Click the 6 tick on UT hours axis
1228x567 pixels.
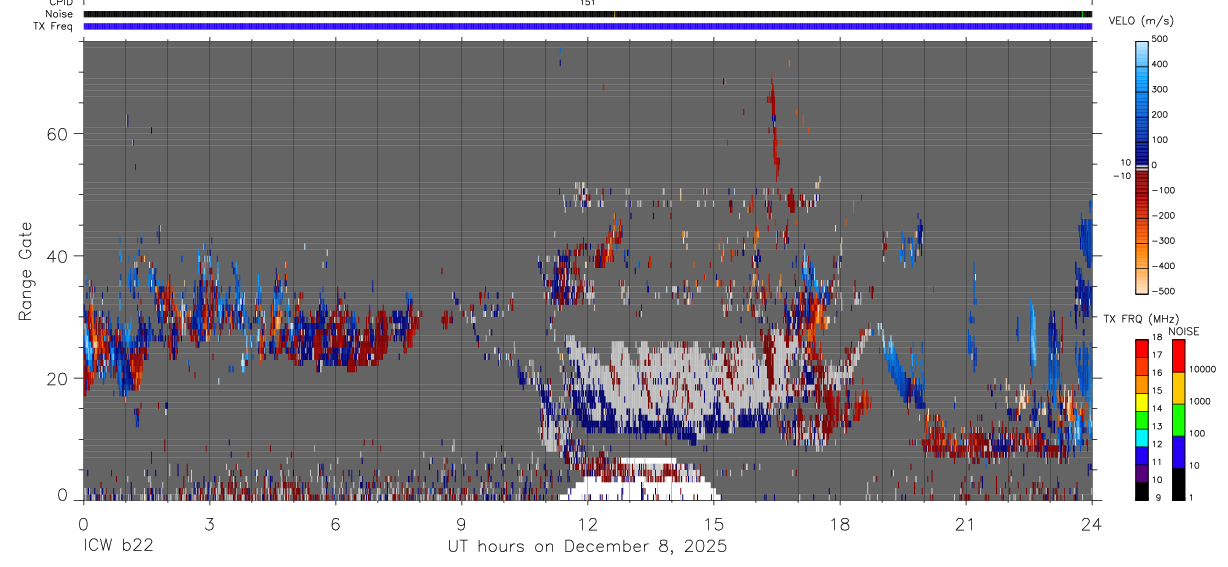[x=335, y=523]
